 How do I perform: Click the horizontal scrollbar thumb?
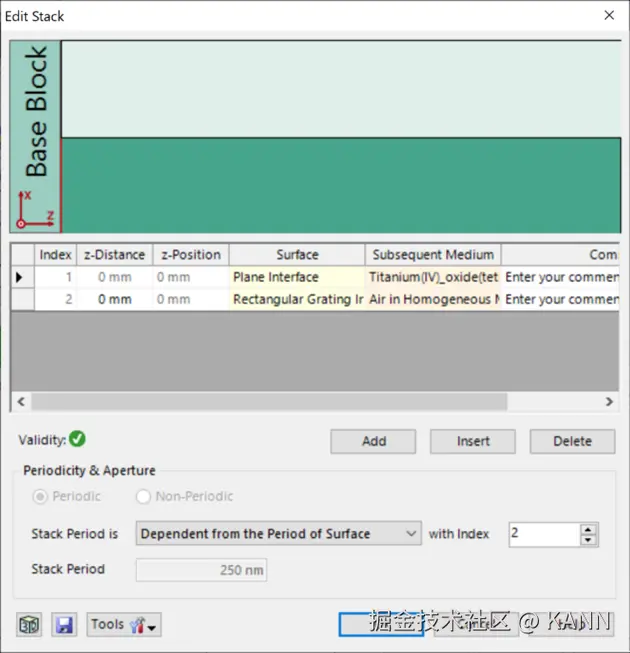click(x=269, y=401)
